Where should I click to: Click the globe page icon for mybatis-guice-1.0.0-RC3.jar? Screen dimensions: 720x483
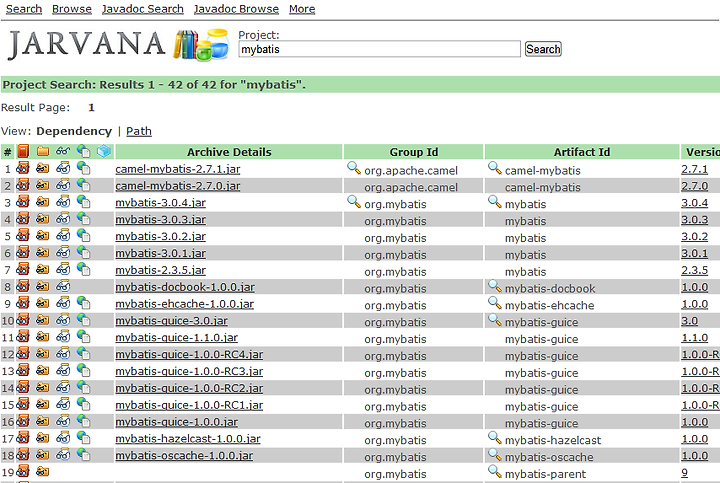coord(84,371)
